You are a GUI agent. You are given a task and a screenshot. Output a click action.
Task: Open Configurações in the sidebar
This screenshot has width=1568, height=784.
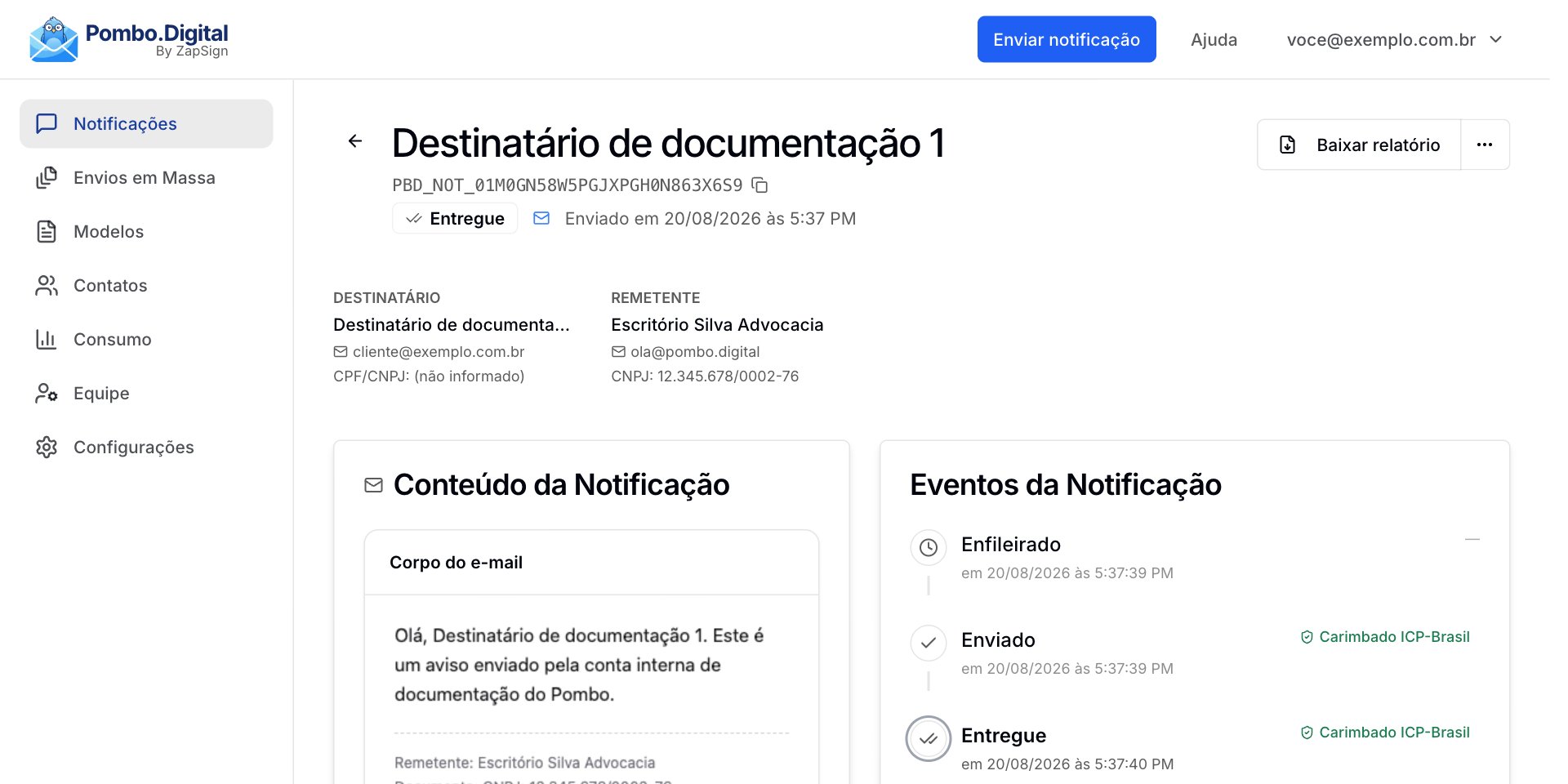[x=146, y=447]
